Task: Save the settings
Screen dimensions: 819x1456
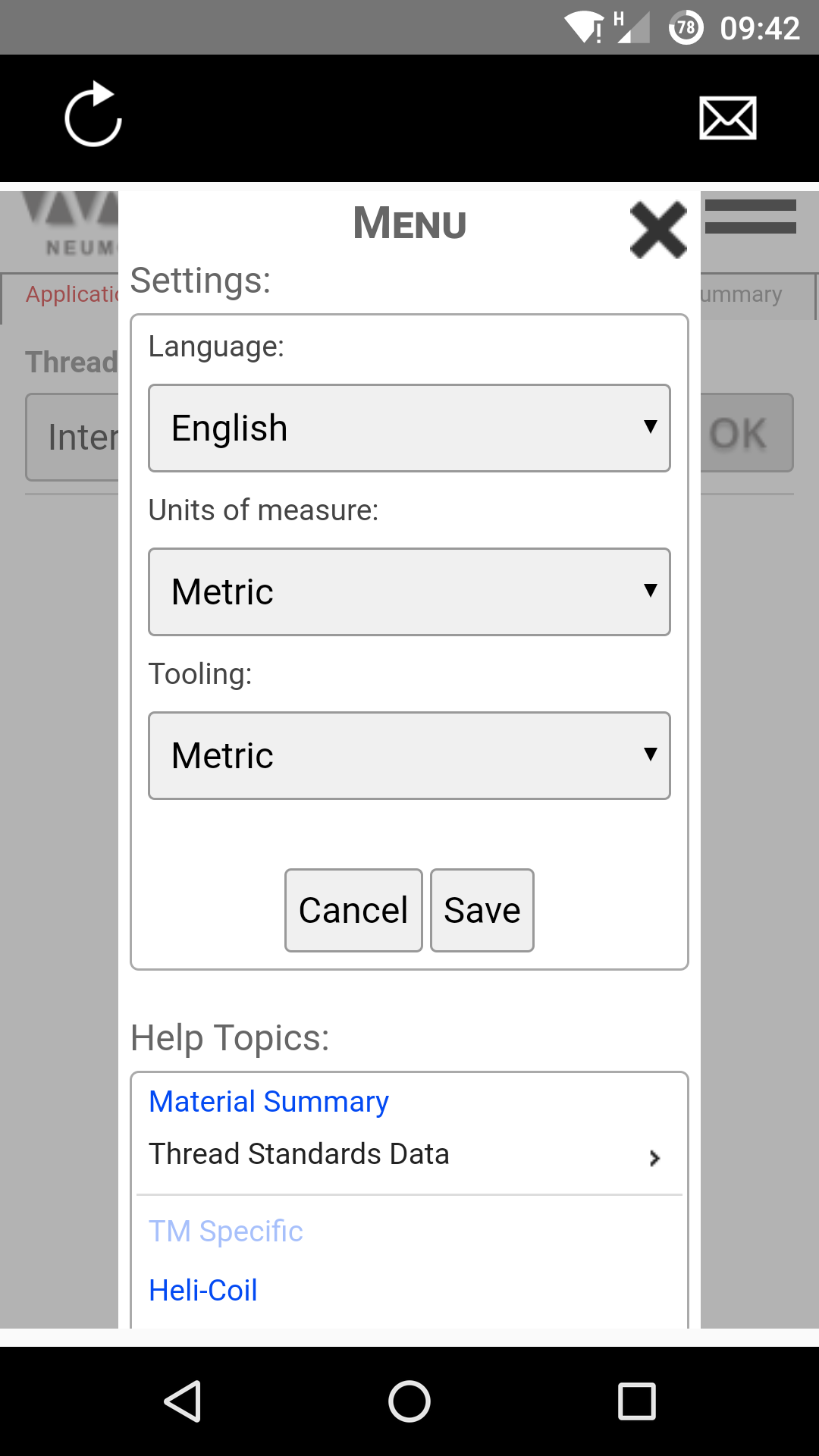Action: (482, 910)
